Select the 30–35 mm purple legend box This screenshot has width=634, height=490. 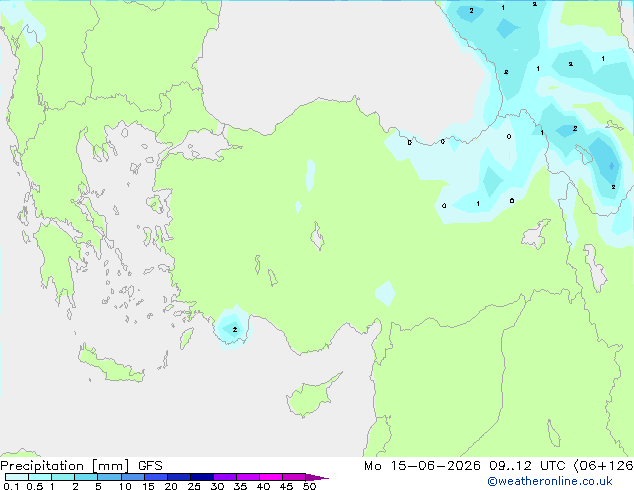point(225,477)
